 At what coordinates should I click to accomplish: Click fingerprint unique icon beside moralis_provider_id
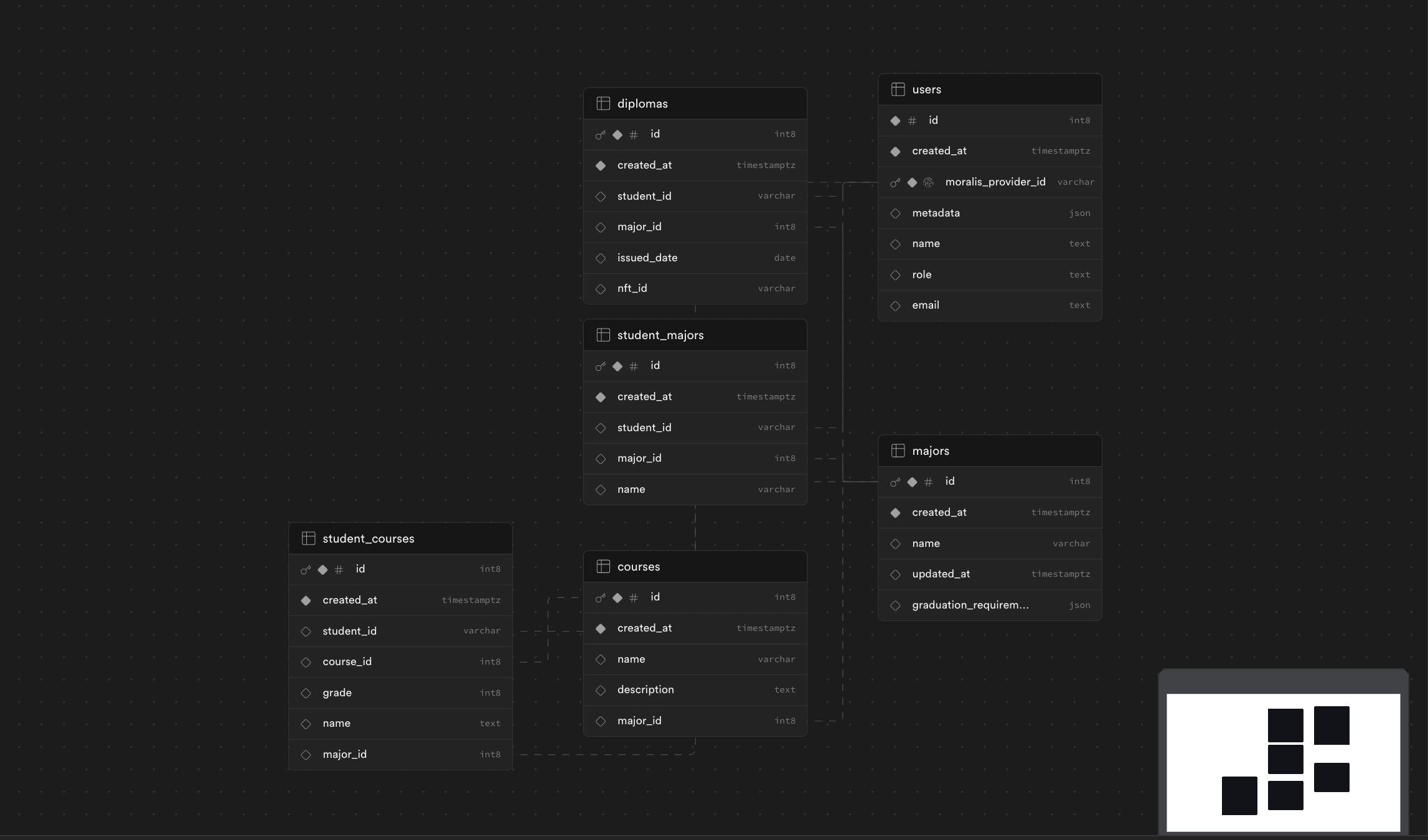pos(928,182)
